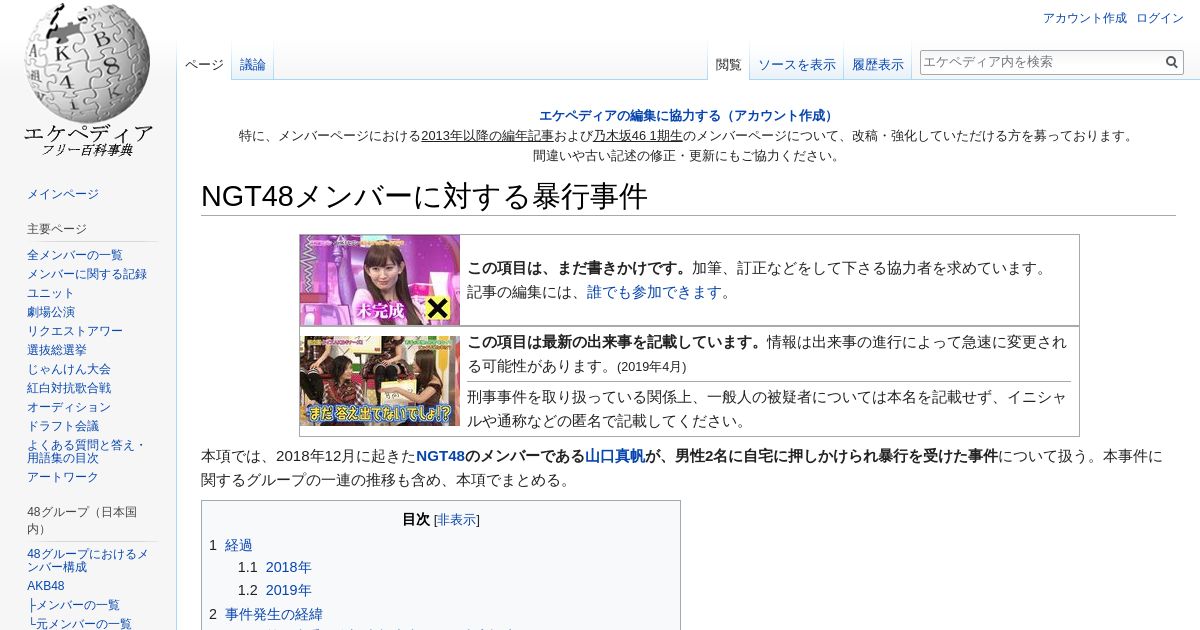Click the current-event notice image

click(x=380, y=381)
